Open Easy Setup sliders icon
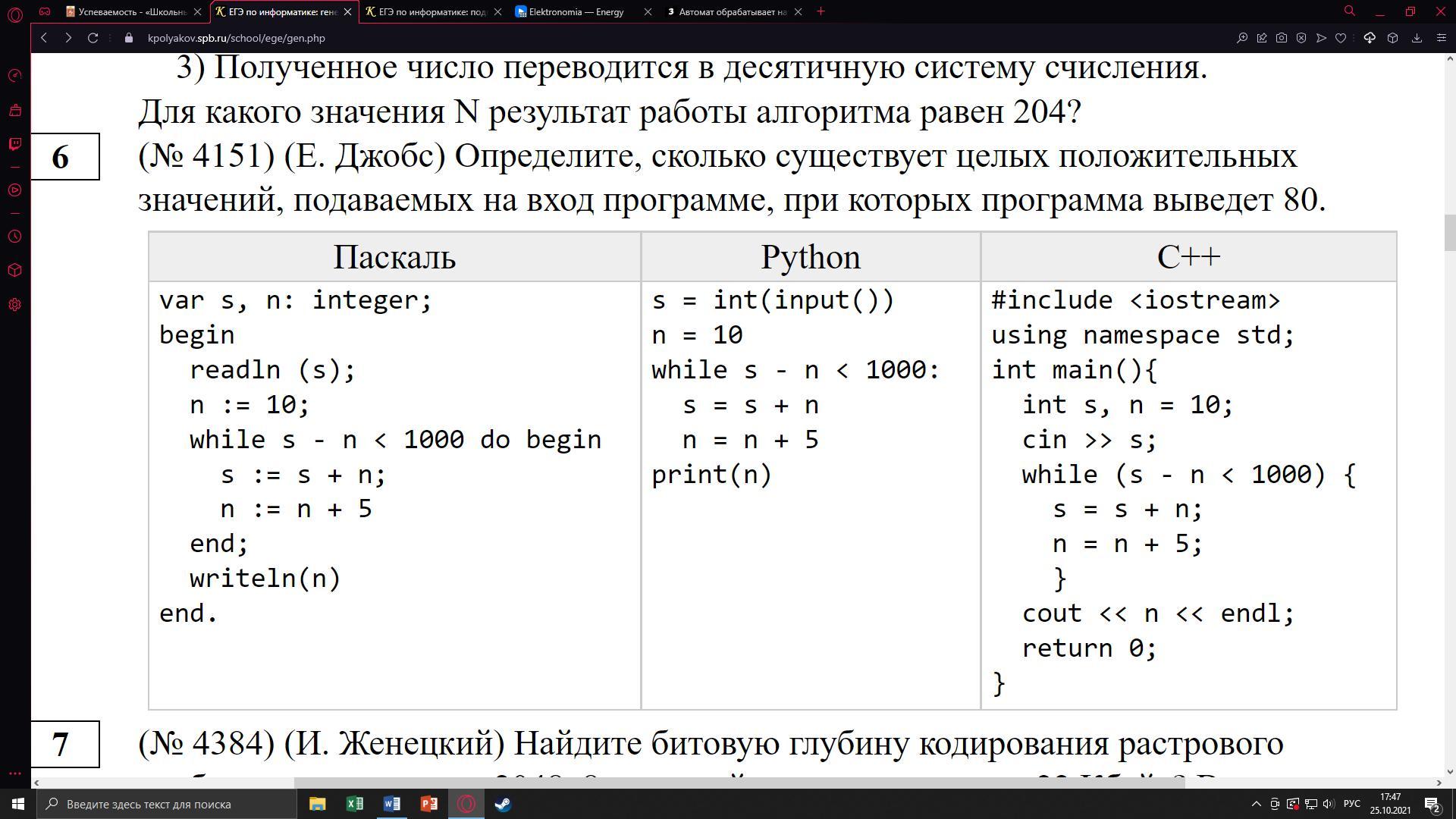Screen dimensions: 1456x819 [1442, 38]
